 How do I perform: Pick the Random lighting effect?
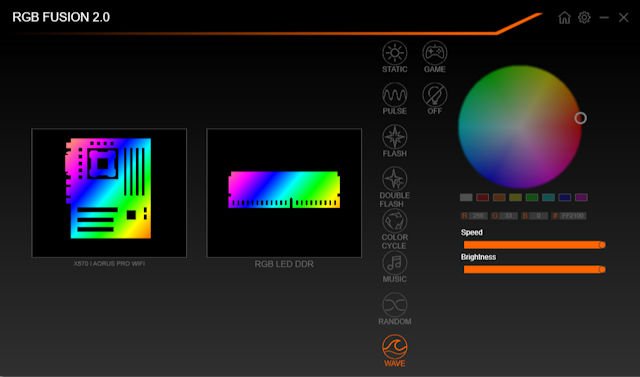(x=394, y=309)
